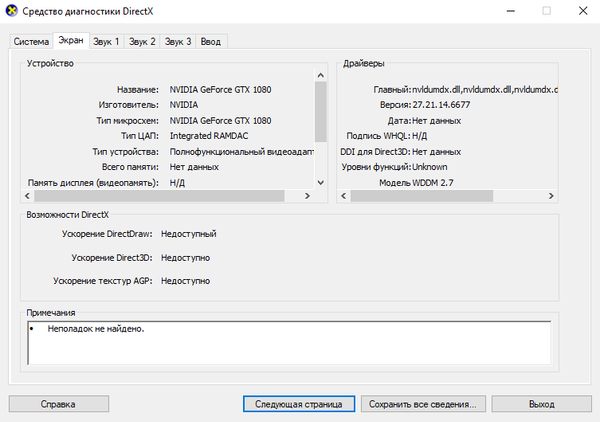
Task: Click the Устройство horizontal scrollbar thumb
Action: pos(159,196)
